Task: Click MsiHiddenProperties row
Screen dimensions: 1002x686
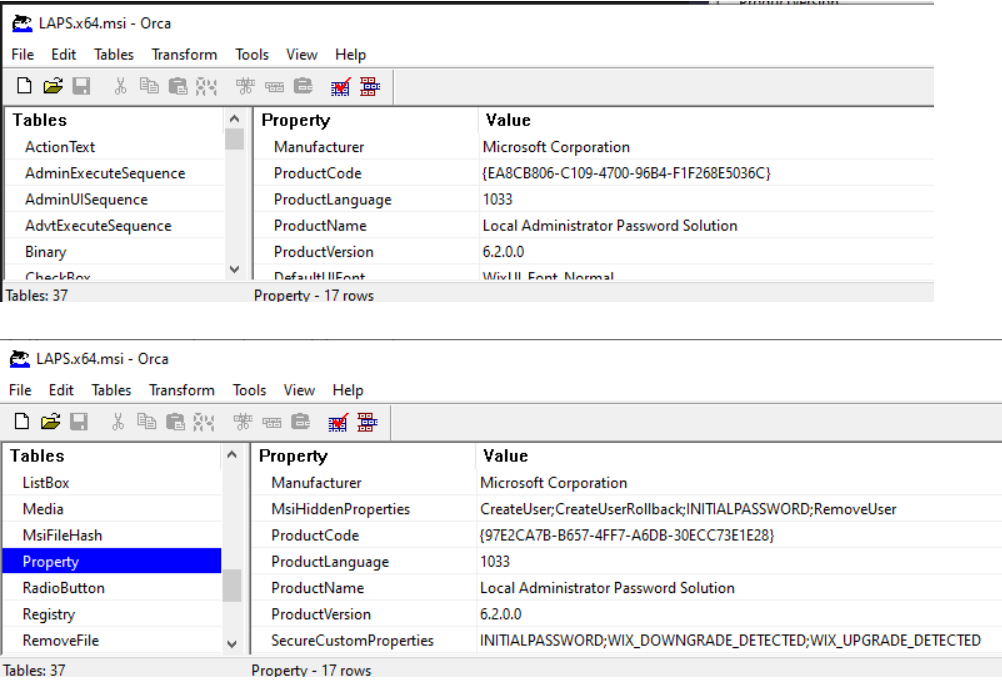Action: pos(627,509)
